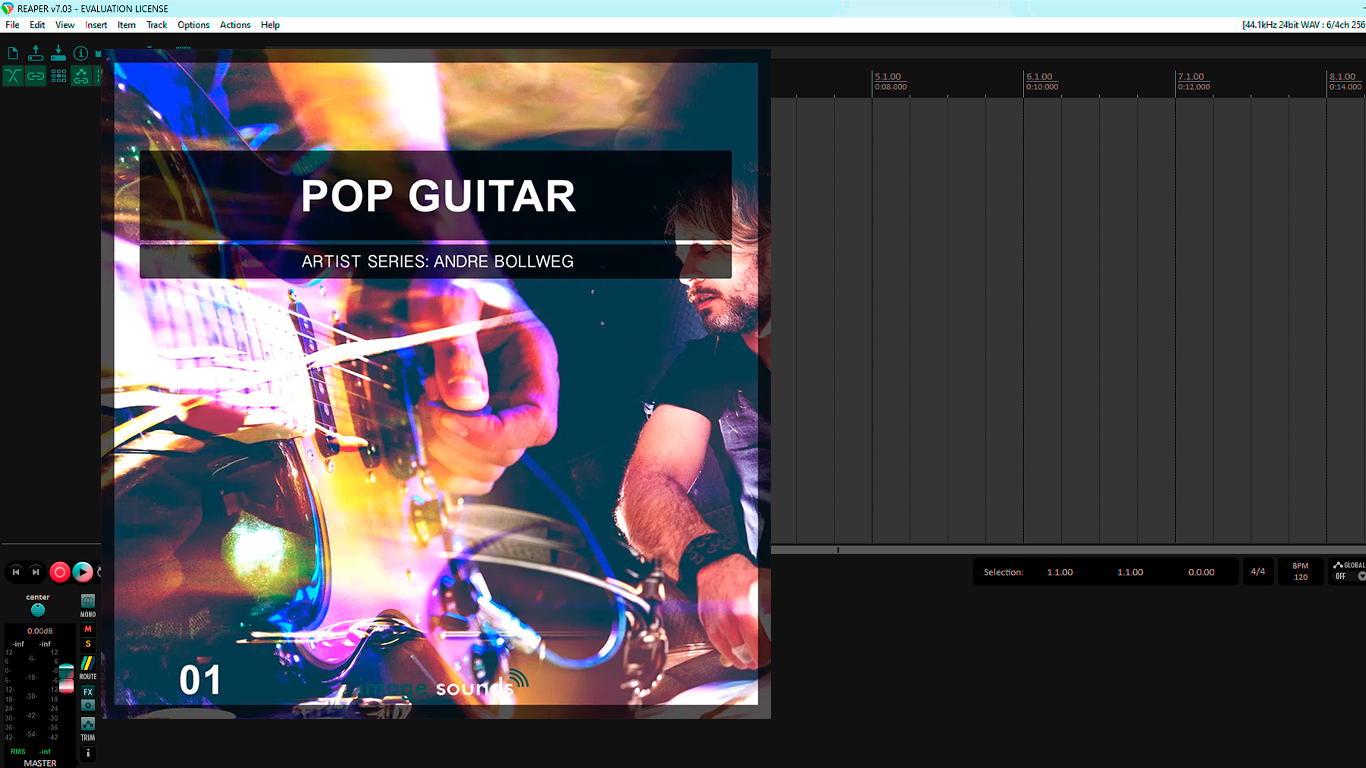This screenshot has height=768, width=1366.
Task: Click the Open Project upload-arrow icon
Action: point(36,53)
